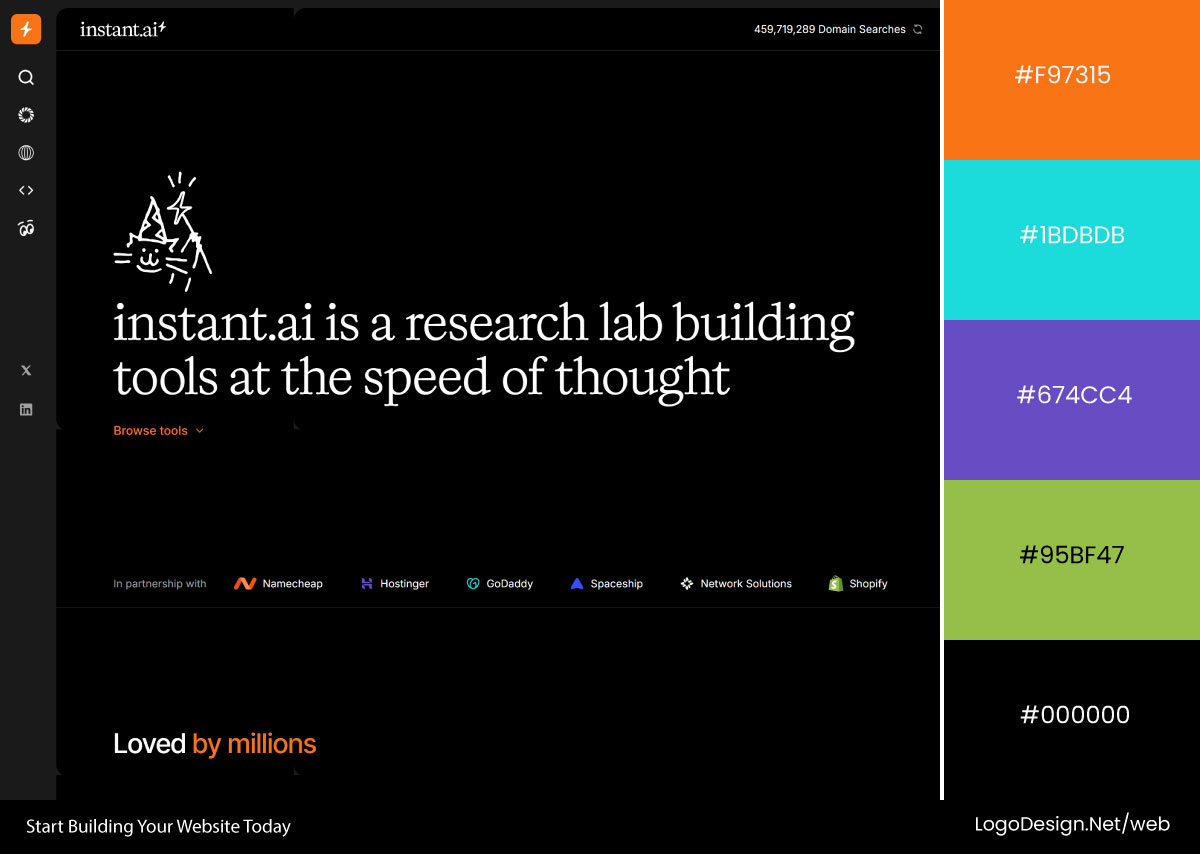The height and width of the screenshot is (854, 1200).
Task: Open the search icon in sidebar
Action: point(26,78)
